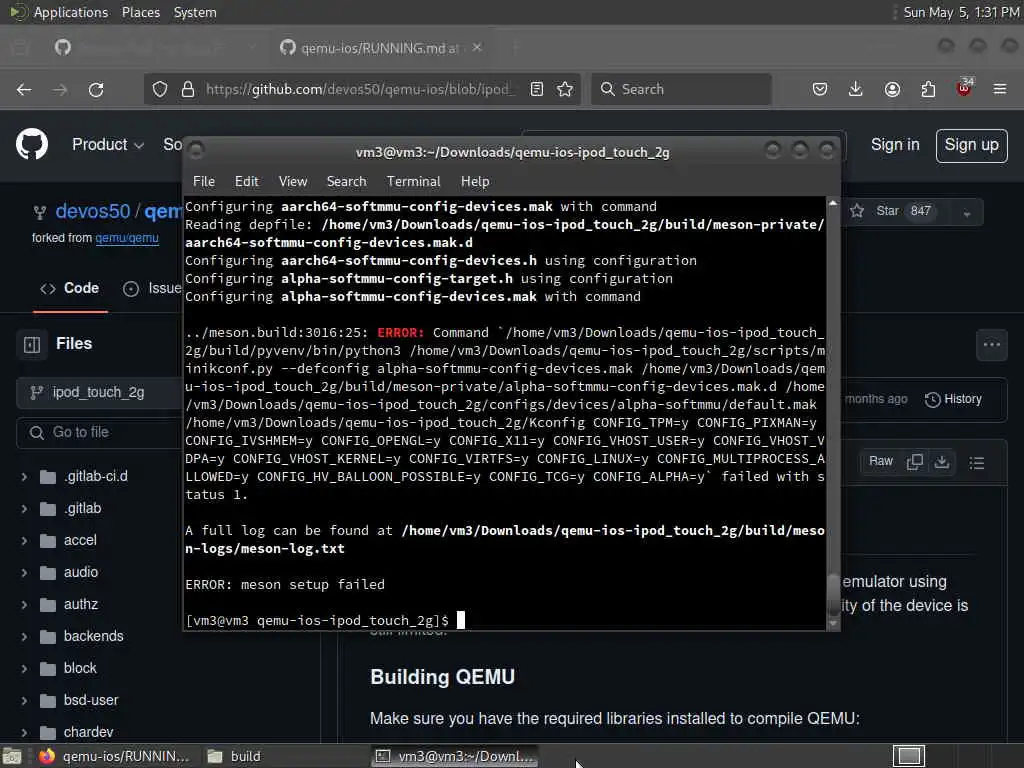The image size is (1024, 768).
Task: Click the shield tracking protection icon
Action: tap(160, 89)
